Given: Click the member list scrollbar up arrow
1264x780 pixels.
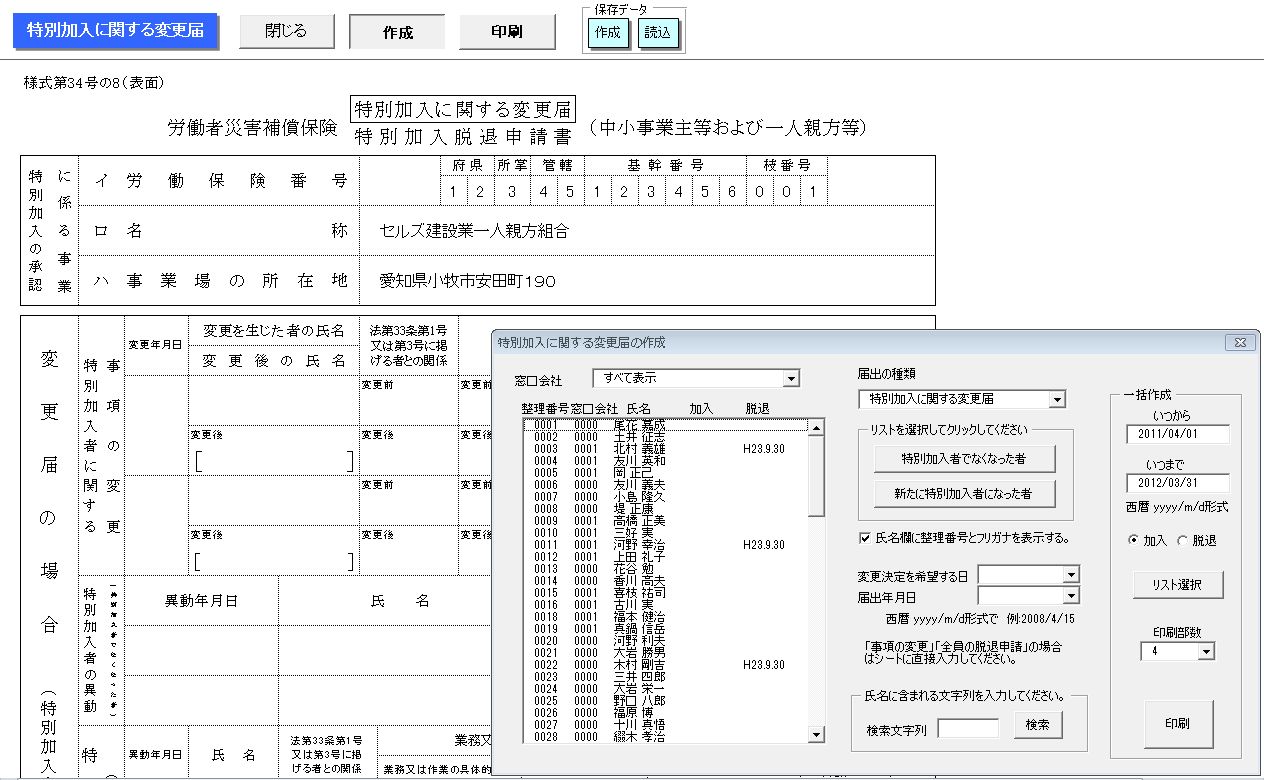Looking at the screenshot, I should coord(816,427).
